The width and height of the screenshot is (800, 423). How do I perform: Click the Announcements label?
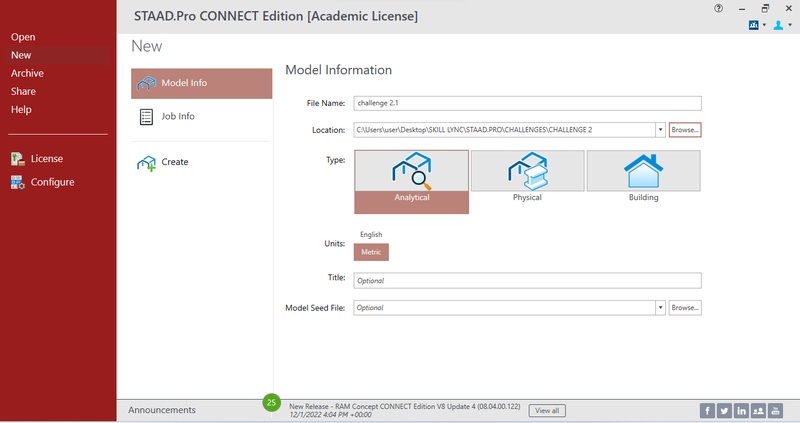162,410
